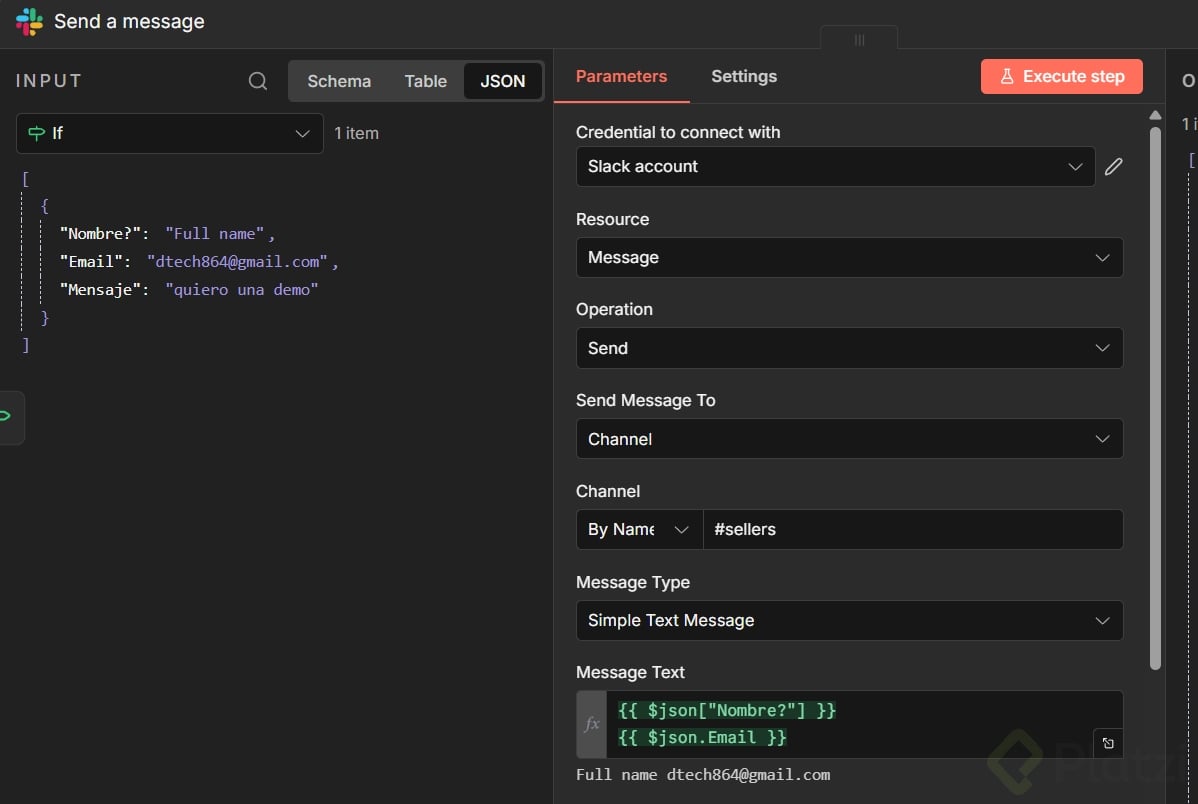The image size is (1198, 804).
Task: Expand the Operation Send dropdown
Action: (x=849, y=348)
